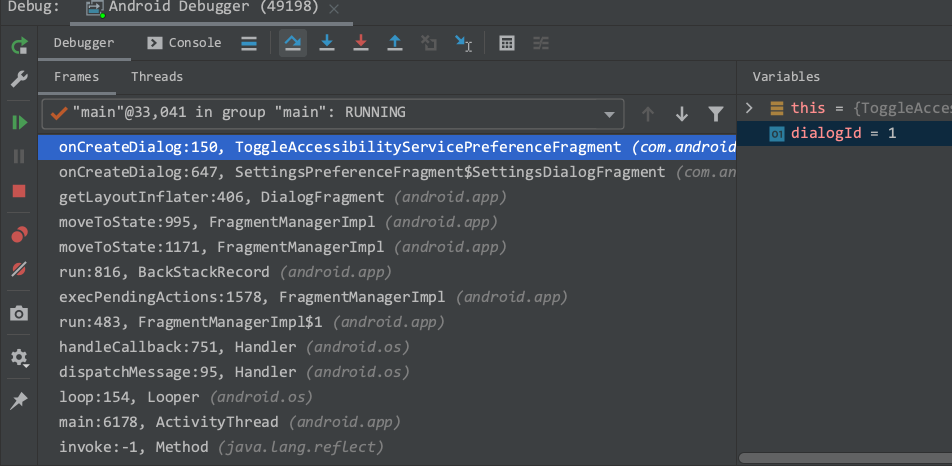Switch to the Console tab
Screen dimensions: 952x466
coord(185,43)
